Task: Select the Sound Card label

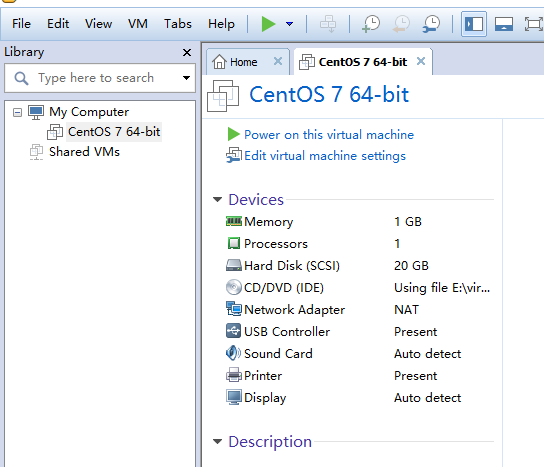Action: pyautogui.click(x=278, y=354)
